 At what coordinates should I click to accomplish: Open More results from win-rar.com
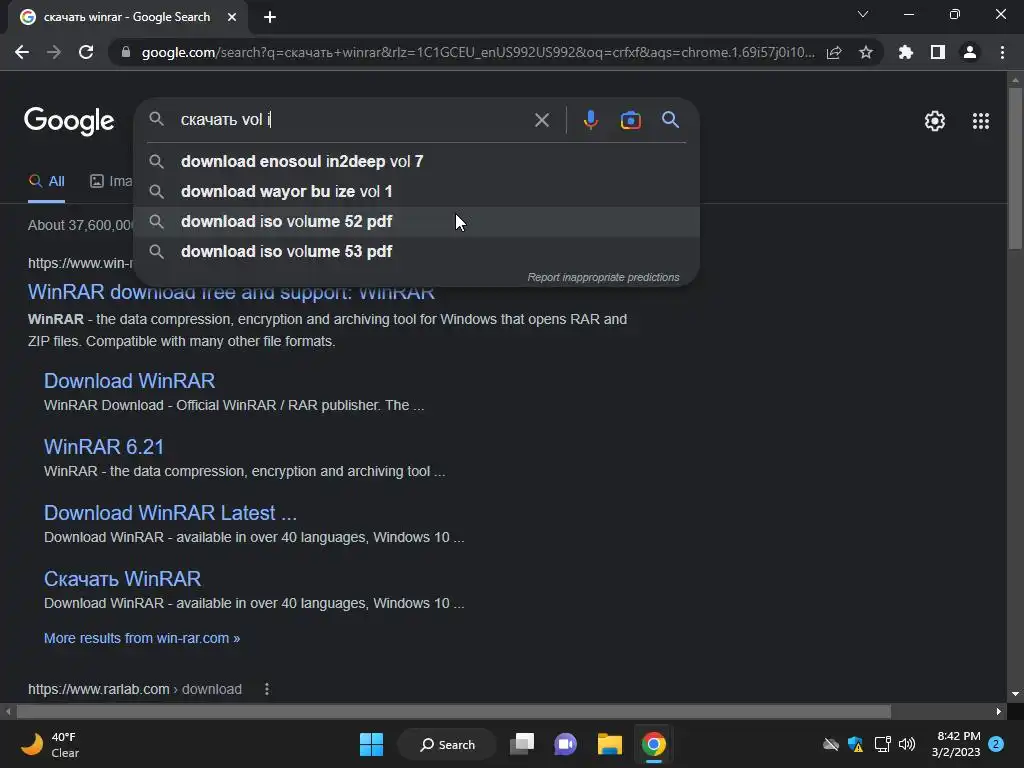[x=142, y=638]
